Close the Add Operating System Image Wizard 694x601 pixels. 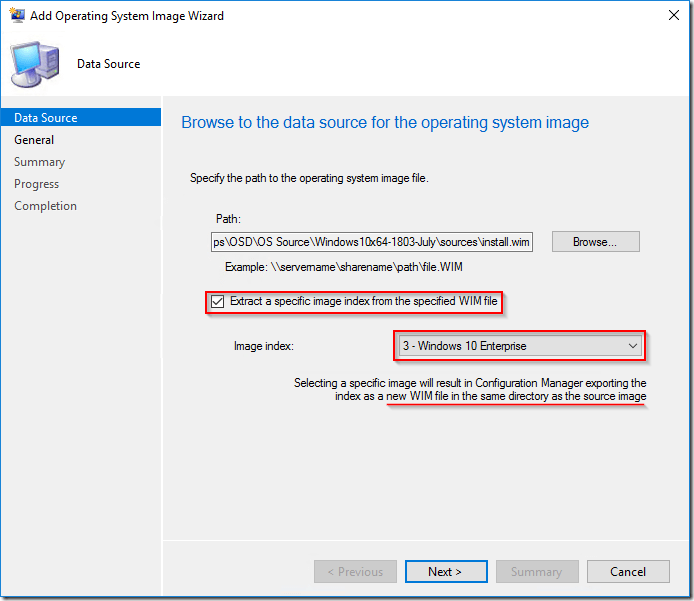[x=670, y=16]
